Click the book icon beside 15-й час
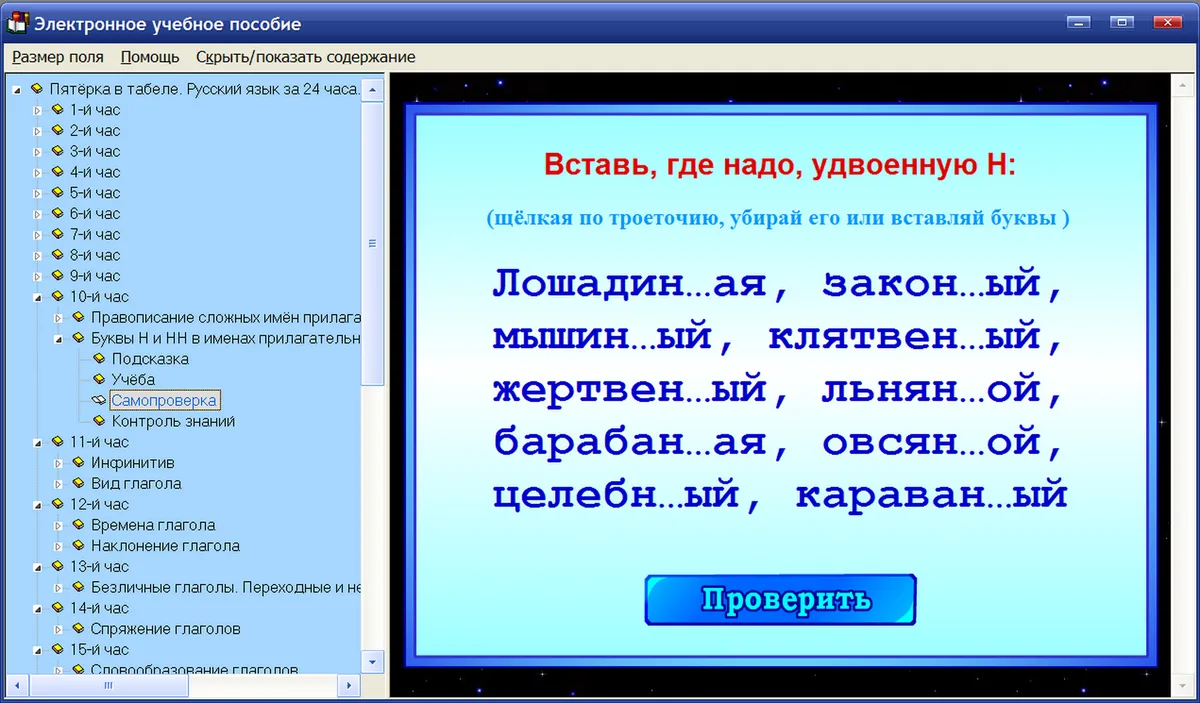Screen dimensions: 1200x703 57,650
